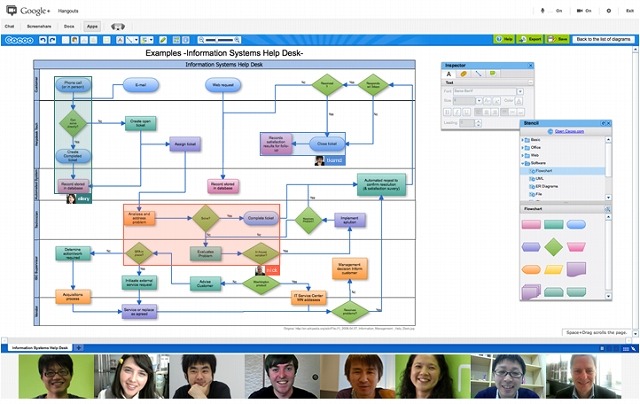Open the comment tab in Inspector
Screen dimensions: 640x404
[x=493, y=74]
